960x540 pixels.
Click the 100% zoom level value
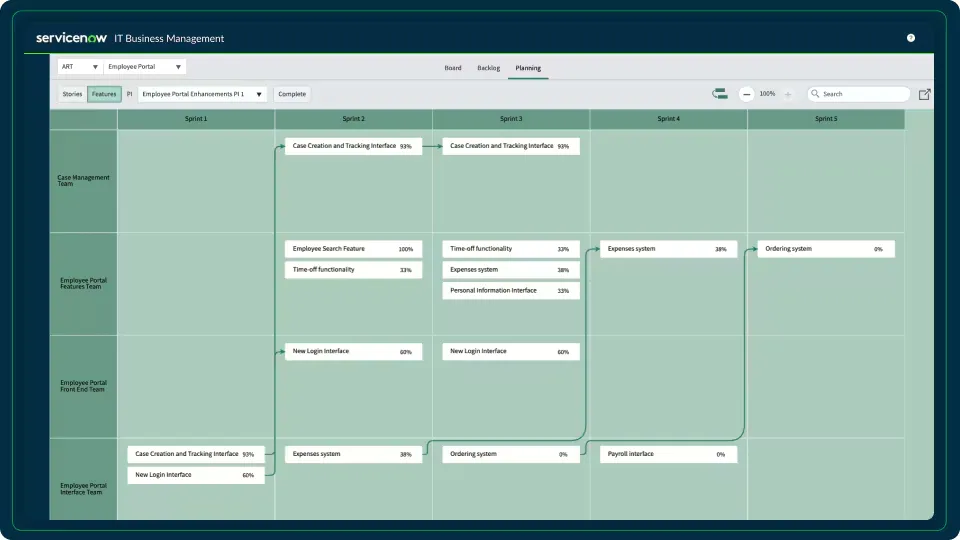coord(767,94)
